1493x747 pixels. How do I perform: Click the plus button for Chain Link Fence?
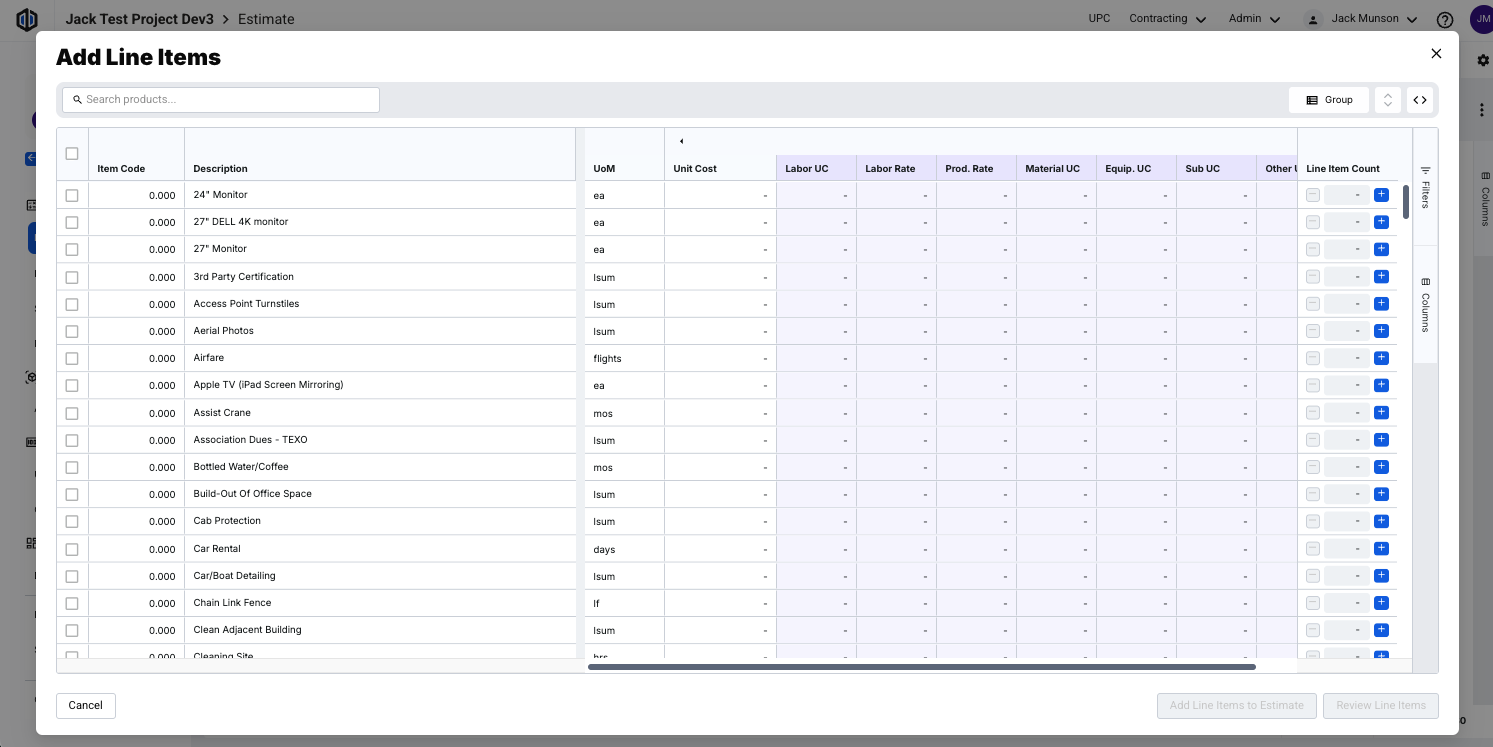pyautogui.click(x=1381, y=603)
